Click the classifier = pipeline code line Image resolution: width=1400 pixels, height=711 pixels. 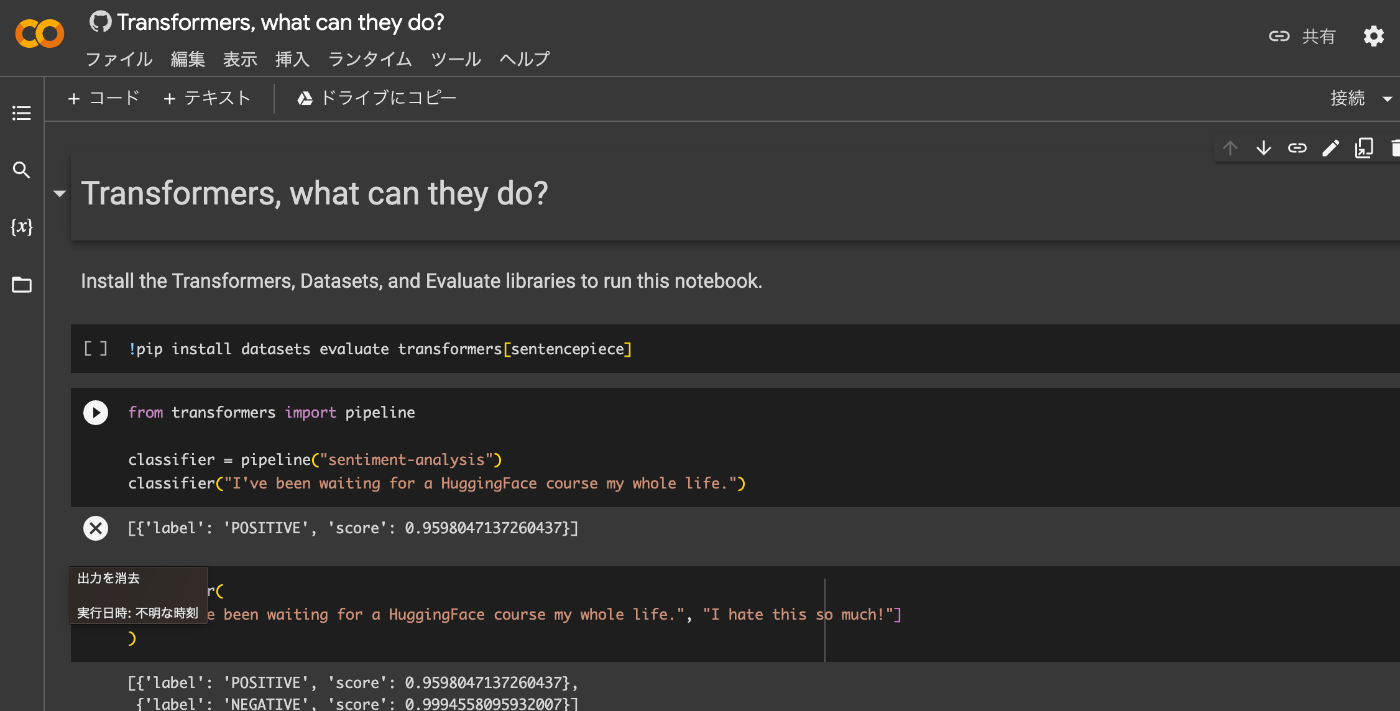click(315, 460)
